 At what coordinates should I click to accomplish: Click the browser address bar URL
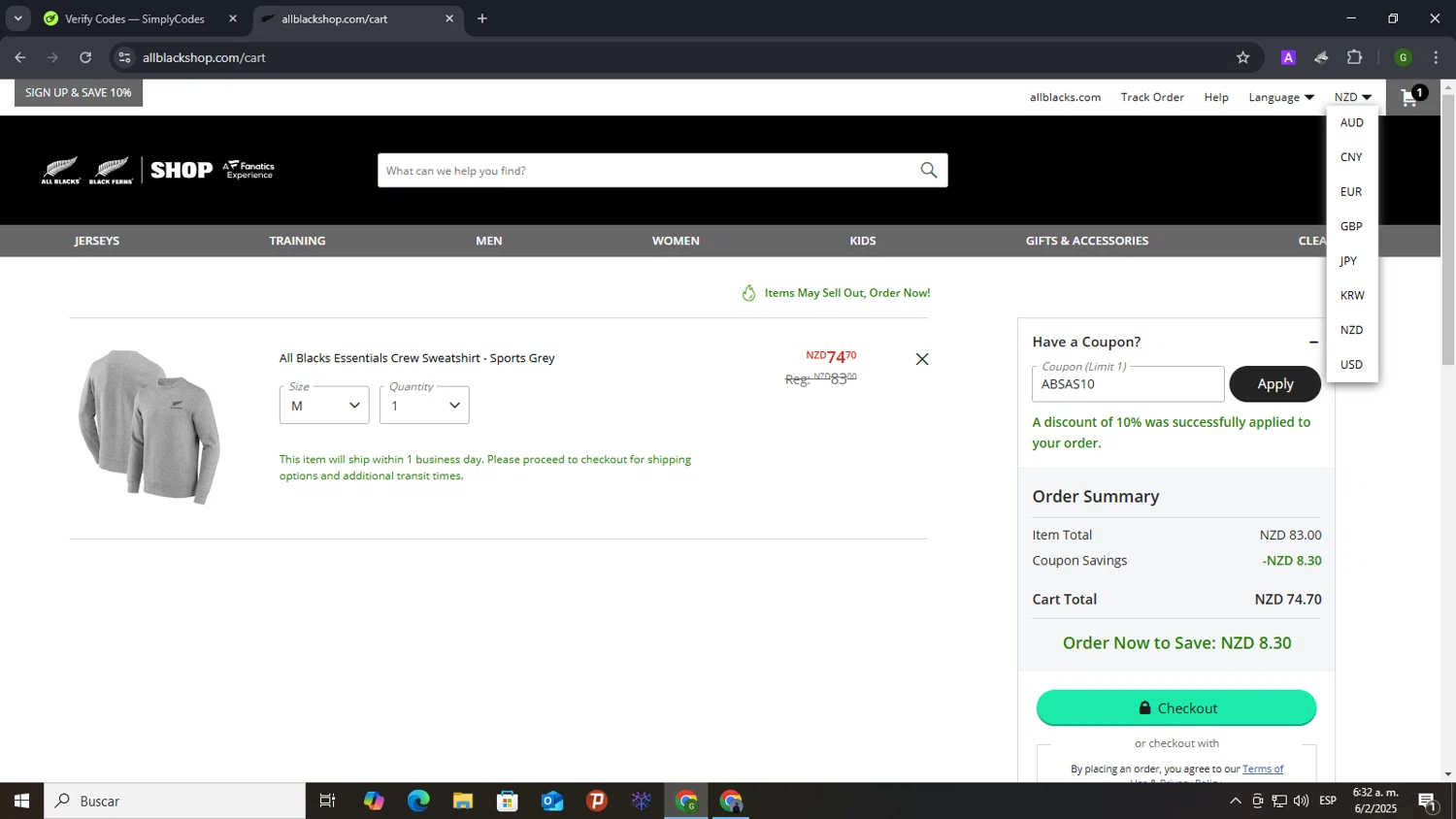(204, 57)
